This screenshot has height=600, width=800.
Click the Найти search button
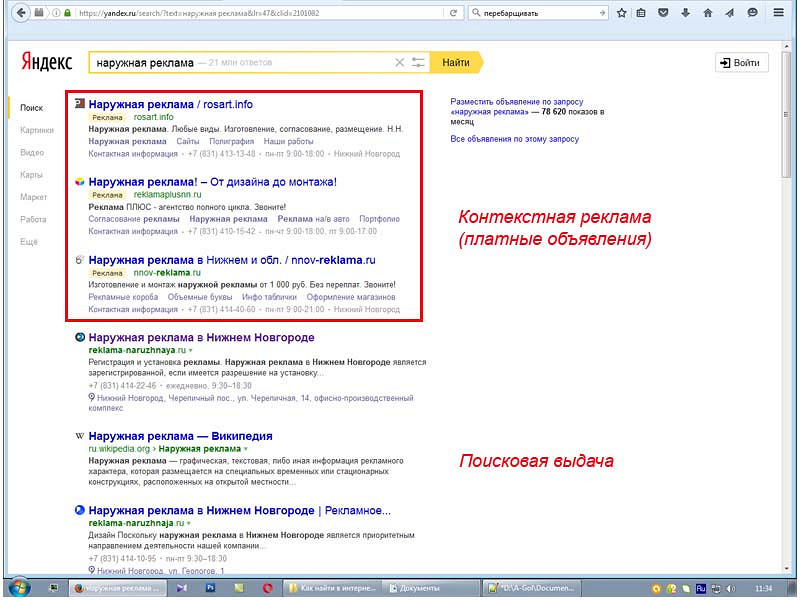(456, 63)
